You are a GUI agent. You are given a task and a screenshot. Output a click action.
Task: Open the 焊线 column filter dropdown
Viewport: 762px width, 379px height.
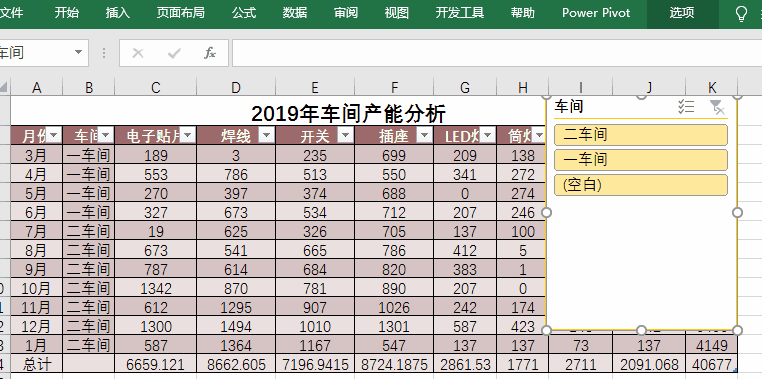(266, 135)
